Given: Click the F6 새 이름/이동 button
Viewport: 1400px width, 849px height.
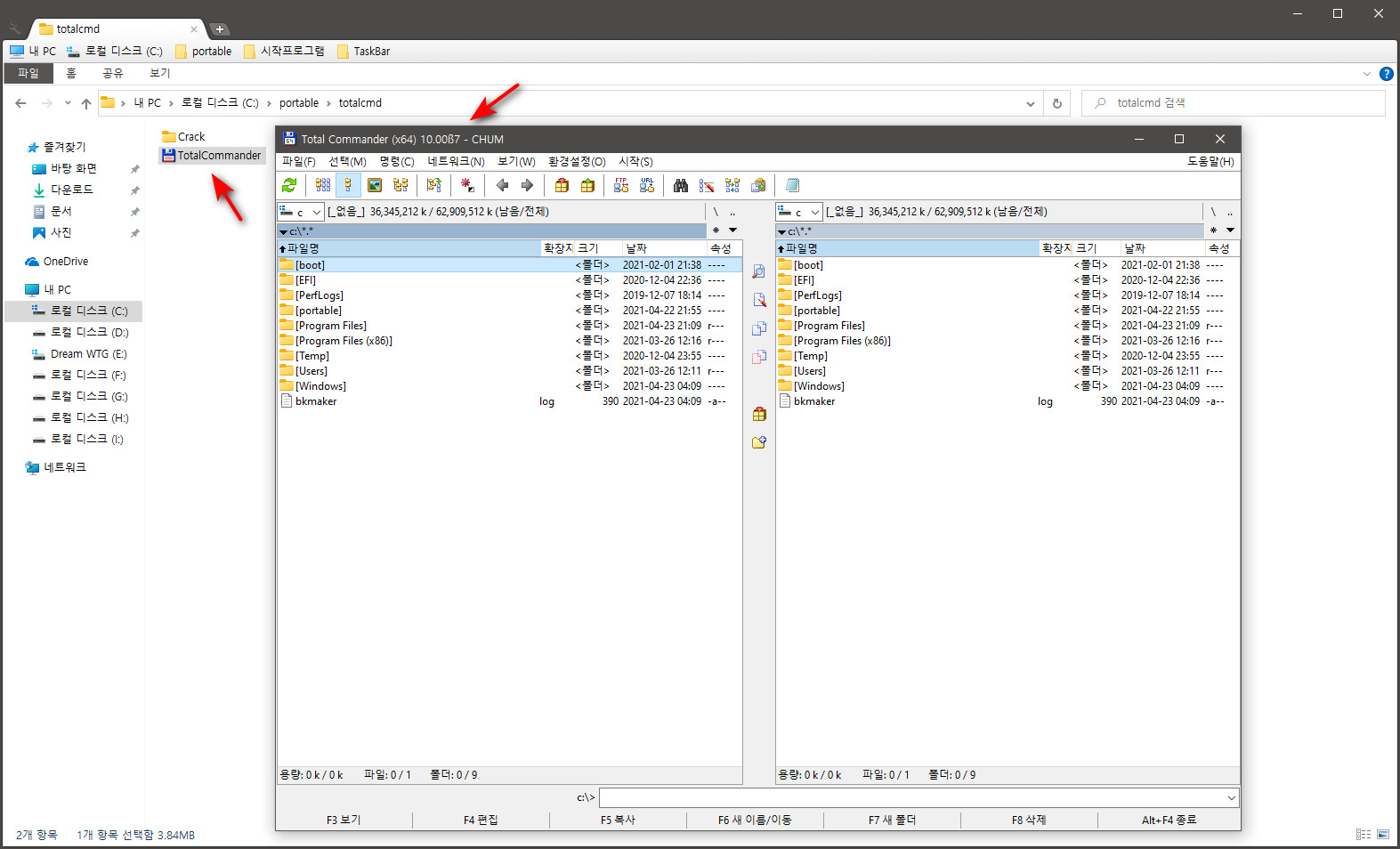Looking at the screenshot, I should [x=755, y=821].
